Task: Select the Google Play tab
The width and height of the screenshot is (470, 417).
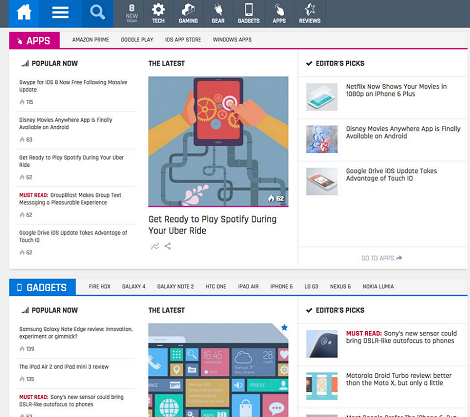Action: pyautogui.click(x=137, y=40)
